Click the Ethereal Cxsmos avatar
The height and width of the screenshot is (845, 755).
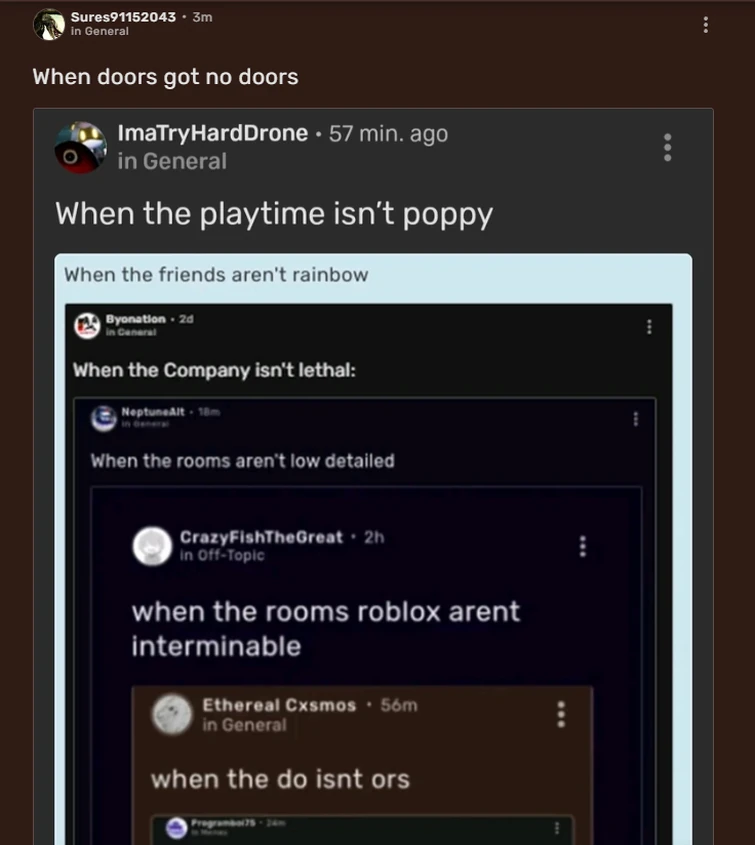(172, 715)
